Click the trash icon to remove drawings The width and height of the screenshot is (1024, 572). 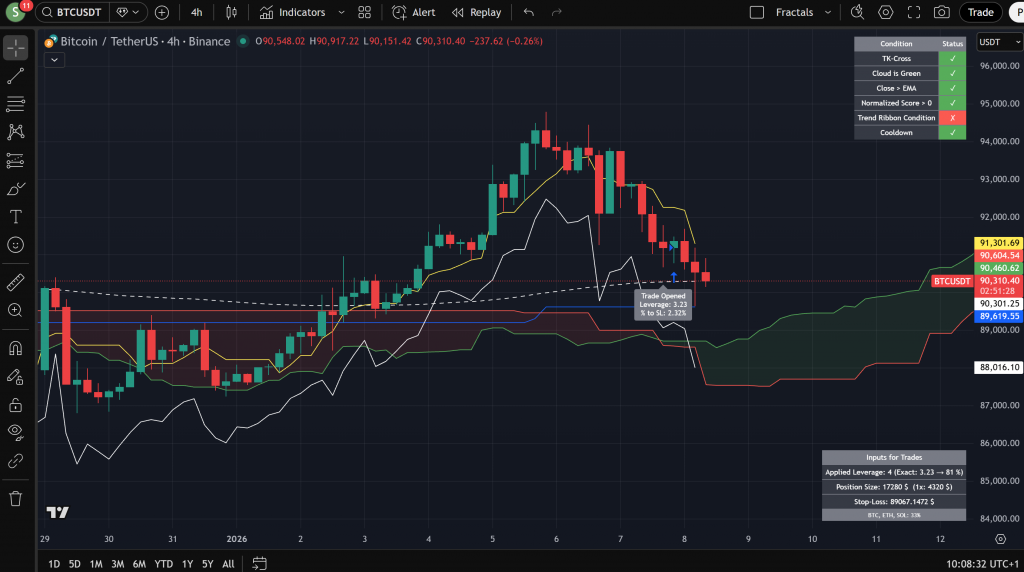point(15,497)
